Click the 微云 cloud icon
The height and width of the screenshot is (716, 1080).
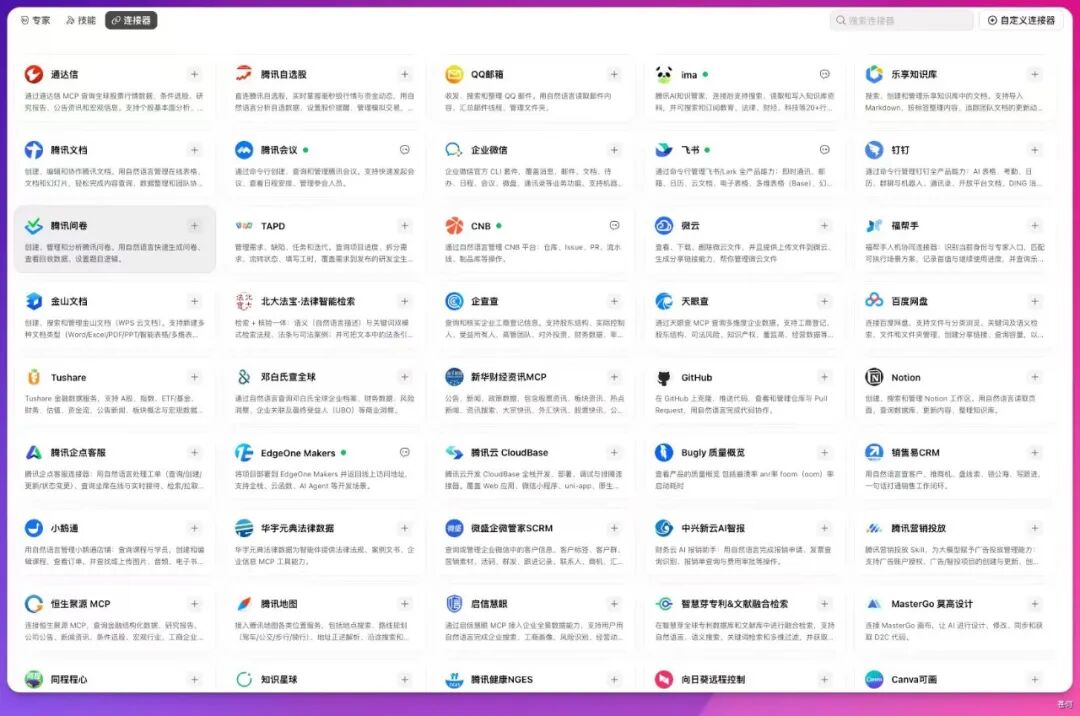[664, 225]
